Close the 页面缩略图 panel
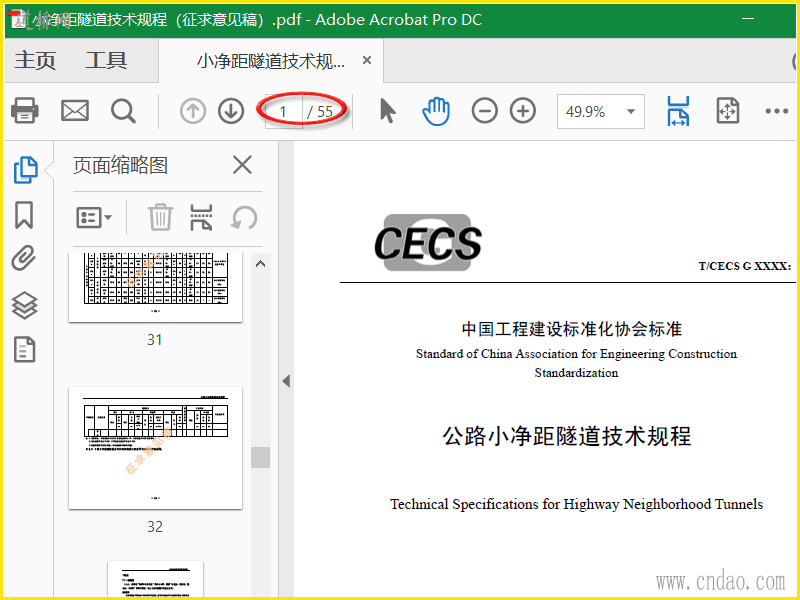 point(242,165)
